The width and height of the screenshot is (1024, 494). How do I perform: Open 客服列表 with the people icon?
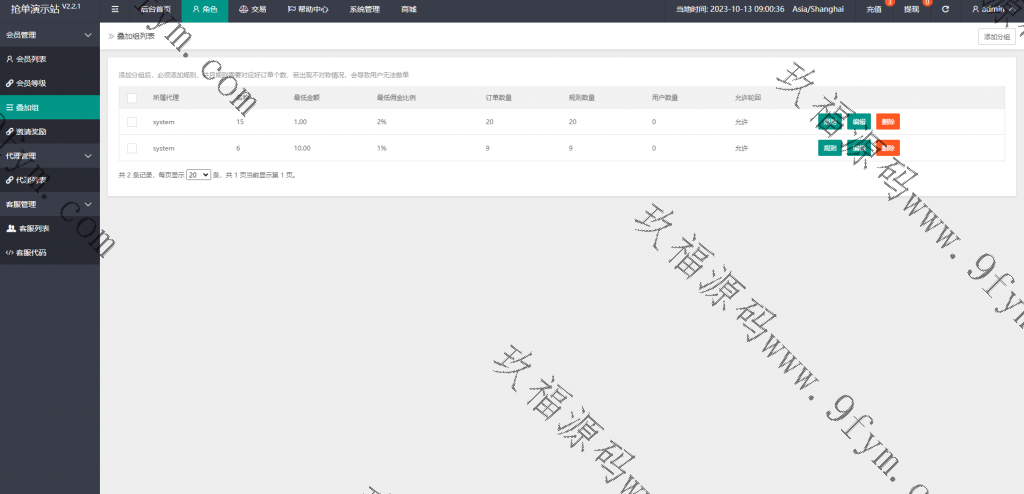[x=34, y=228]
